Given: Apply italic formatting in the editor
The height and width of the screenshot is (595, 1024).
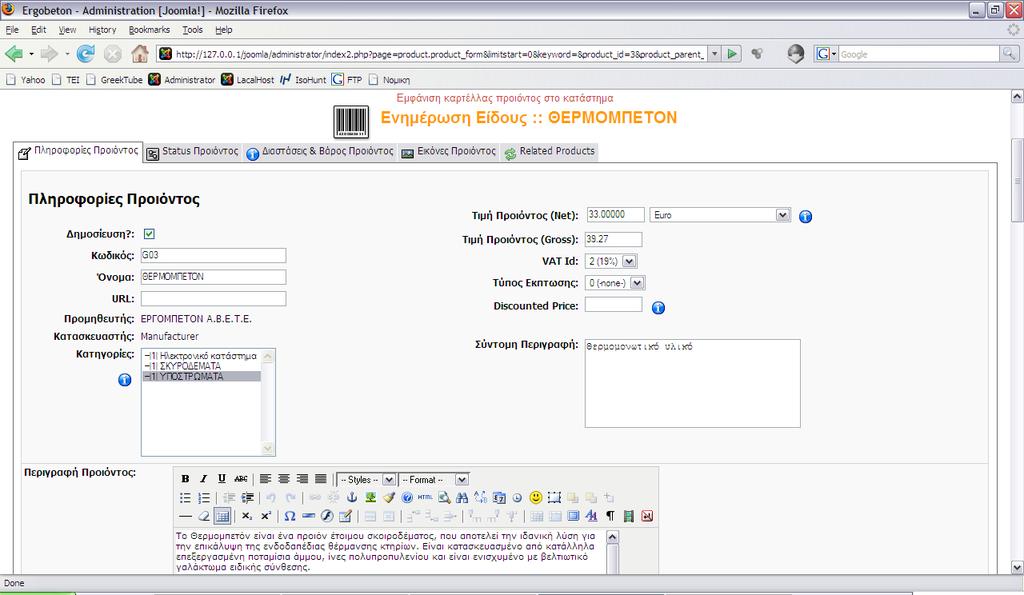Looking at the screenshot, I should [x=204, y=479].
